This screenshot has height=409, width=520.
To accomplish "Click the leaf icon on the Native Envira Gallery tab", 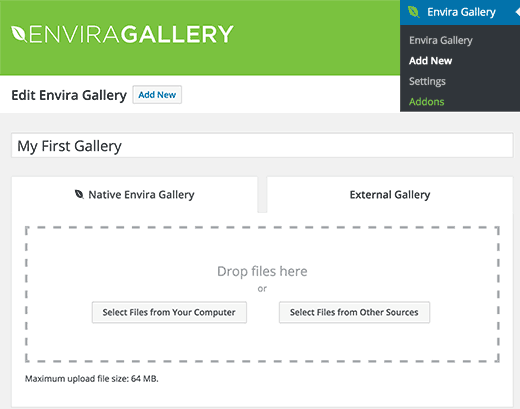I will tap(79, 194).
